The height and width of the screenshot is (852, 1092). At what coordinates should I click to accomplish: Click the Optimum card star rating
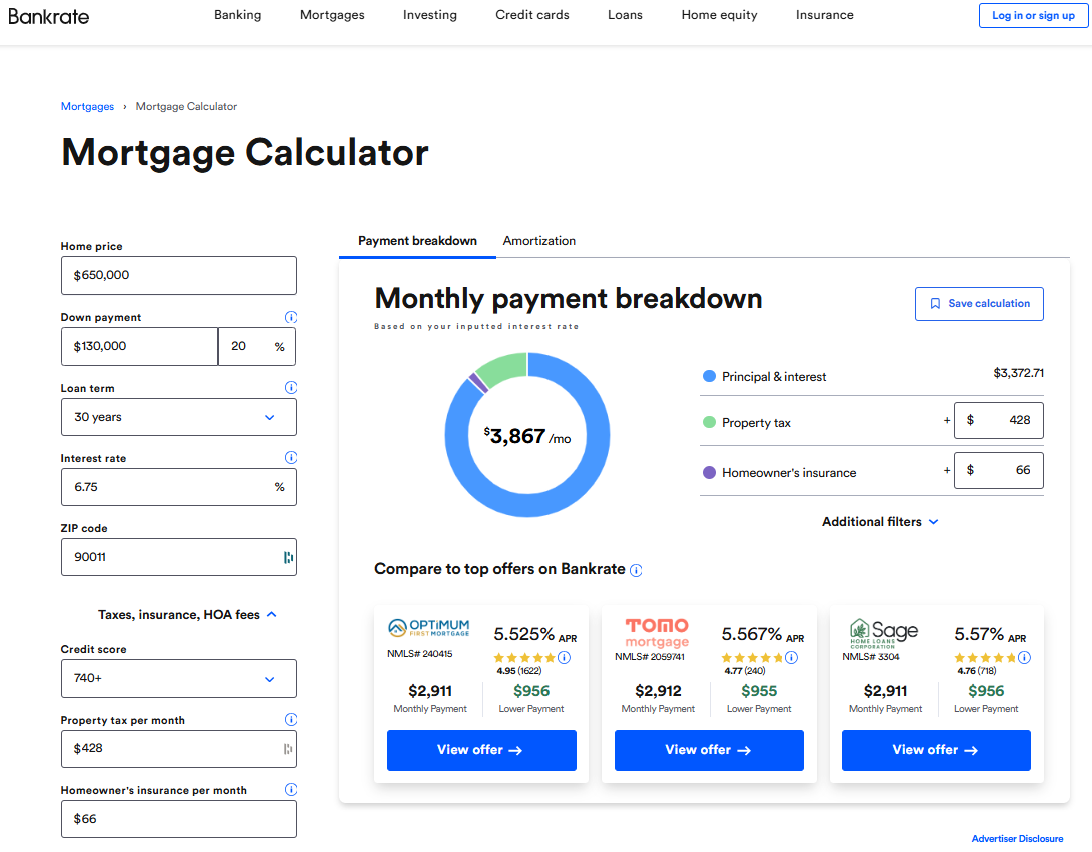pos(524,658)
